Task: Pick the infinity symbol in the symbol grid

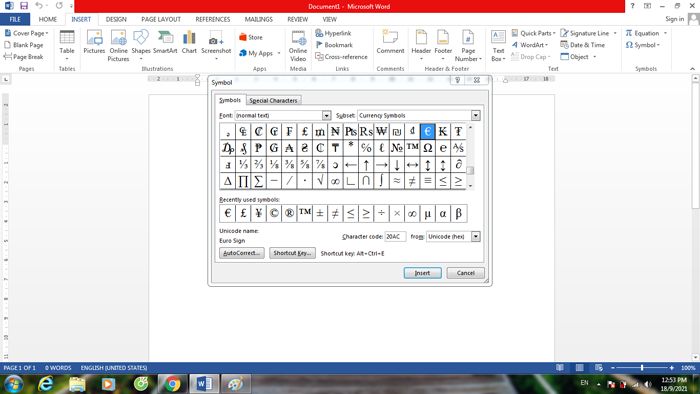Action: [x=335, y=181]
